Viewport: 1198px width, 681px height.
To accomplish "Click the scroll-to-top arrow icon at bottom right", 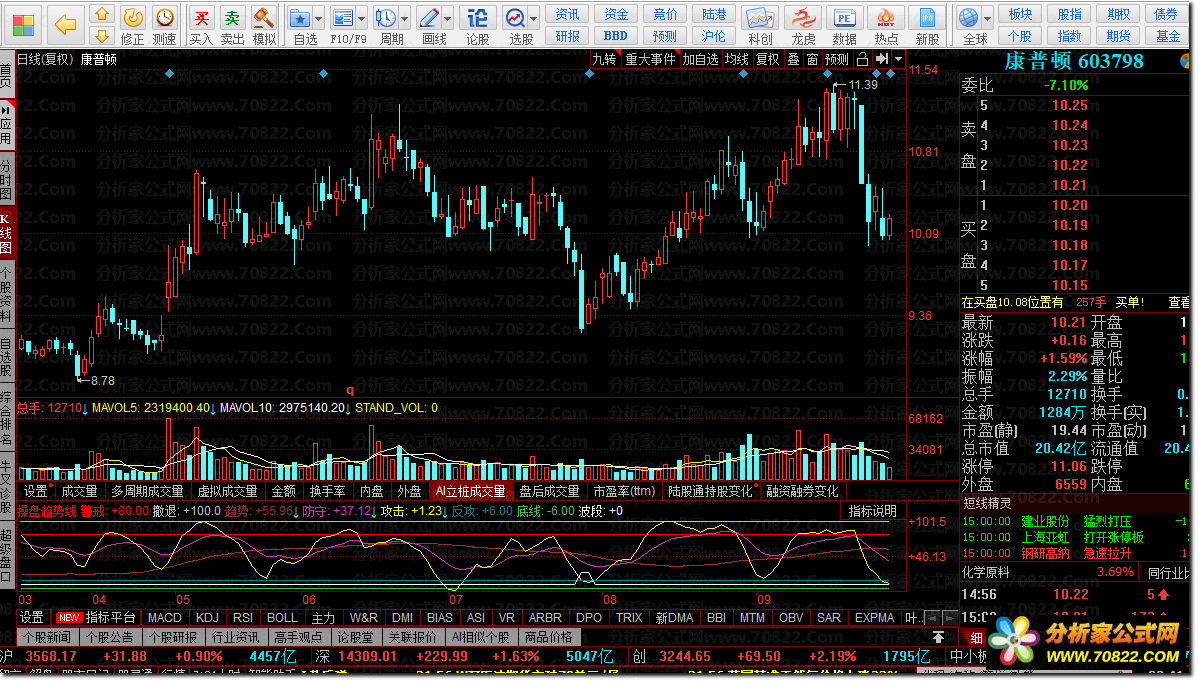I will (x=938, y=637).
